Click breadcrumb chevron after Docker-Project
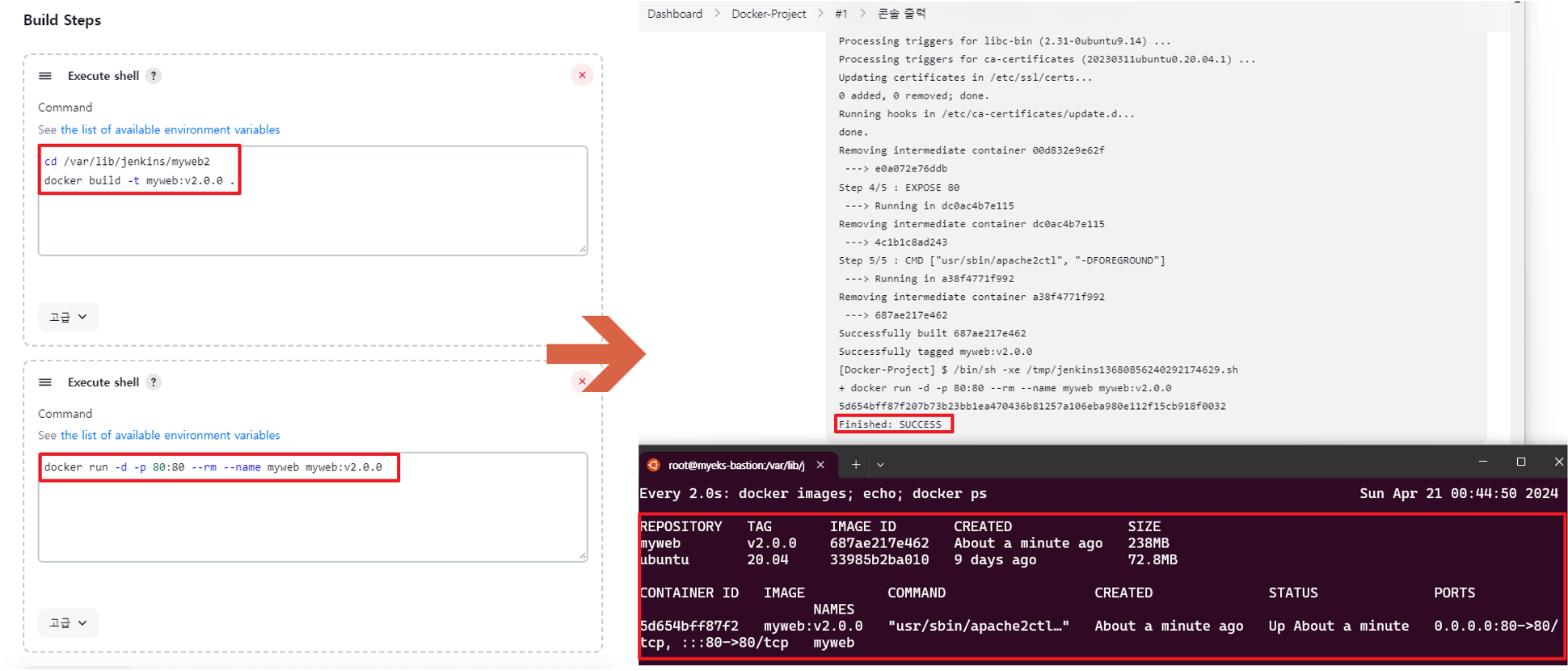Screen dimensions: 1568x671 [x=820, y=14]
